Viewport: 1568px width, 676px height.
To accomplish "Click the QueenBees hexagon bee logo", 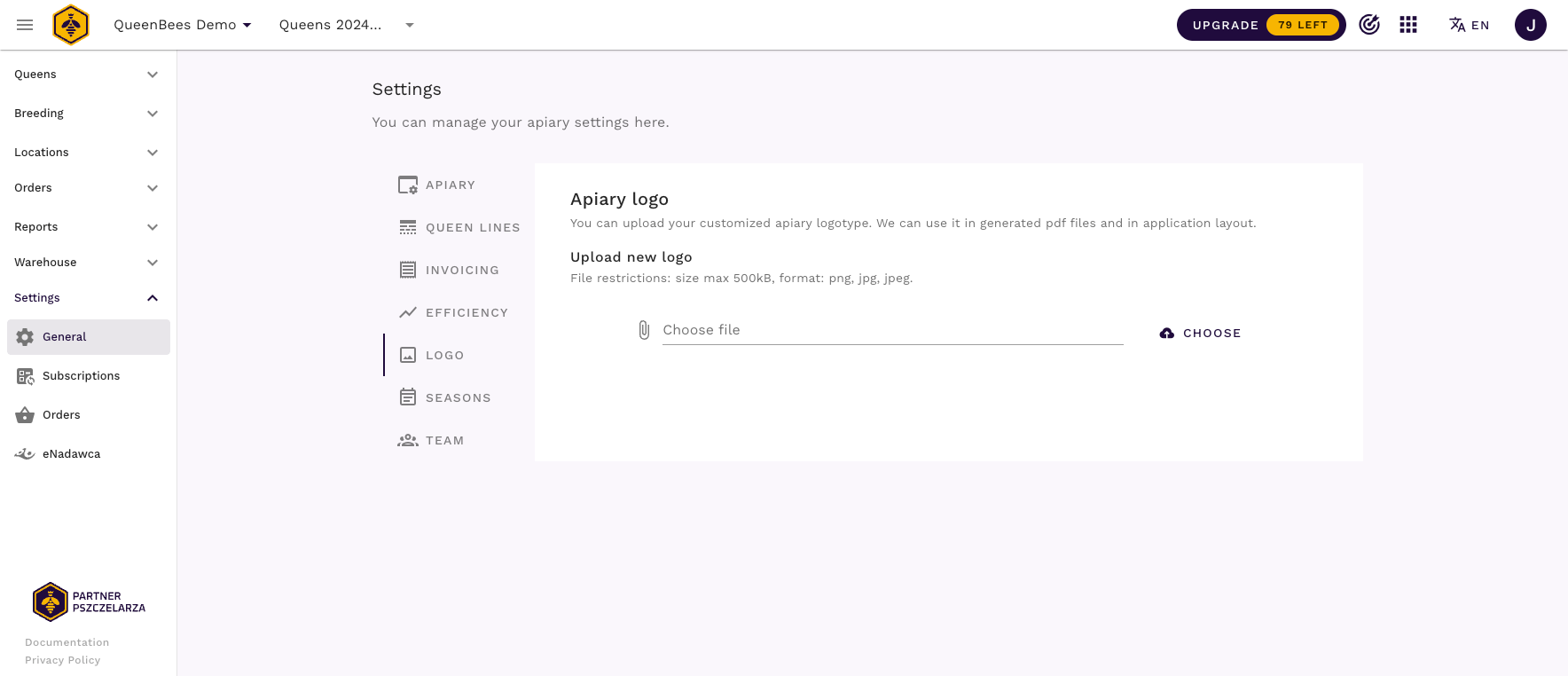I will [71, 25].
